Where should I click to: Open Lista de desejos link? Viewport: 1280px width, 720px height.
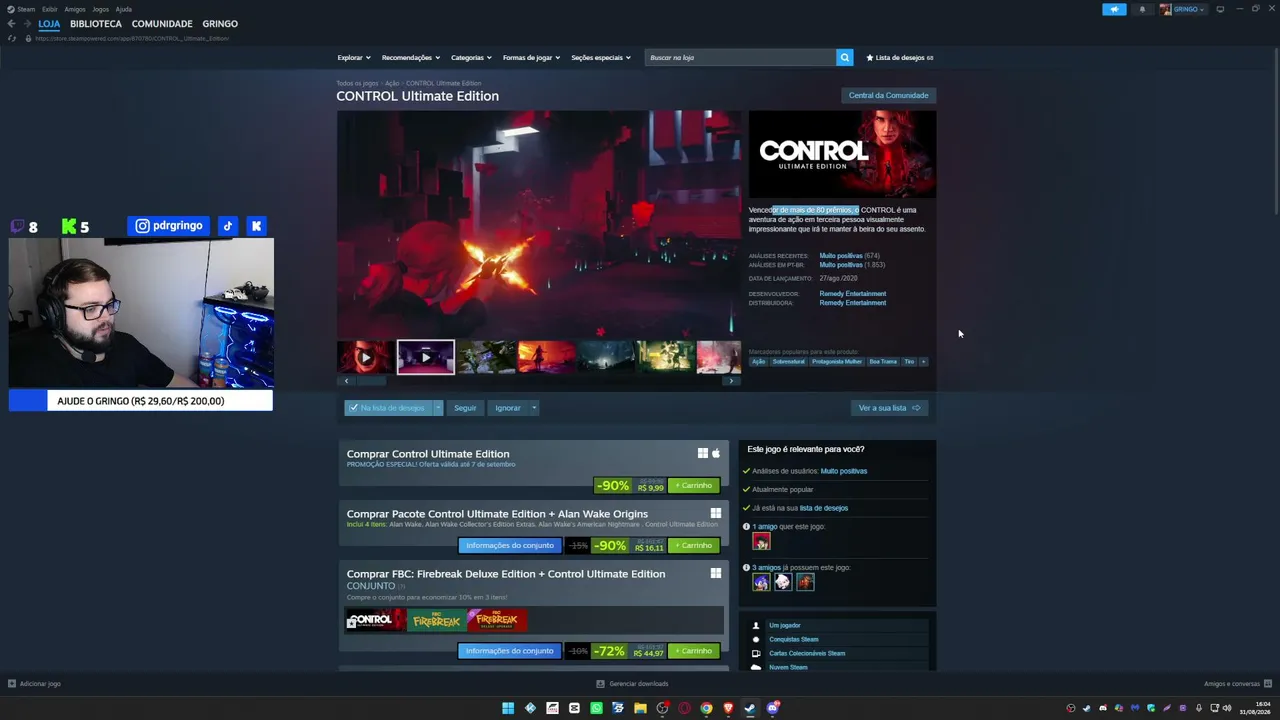point(900,58)
